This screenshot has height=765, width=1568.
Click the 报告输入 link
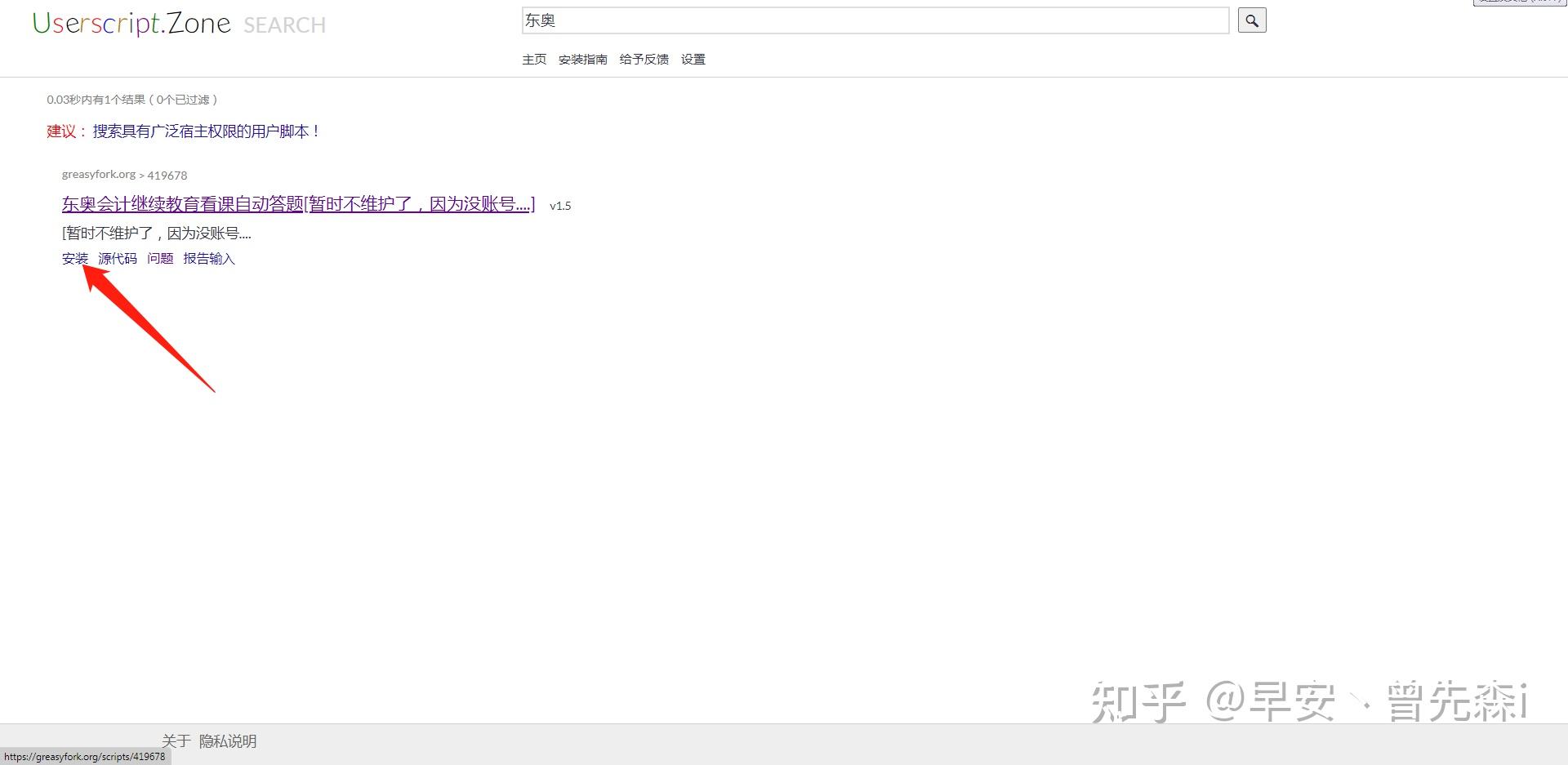tap(209, 259)
